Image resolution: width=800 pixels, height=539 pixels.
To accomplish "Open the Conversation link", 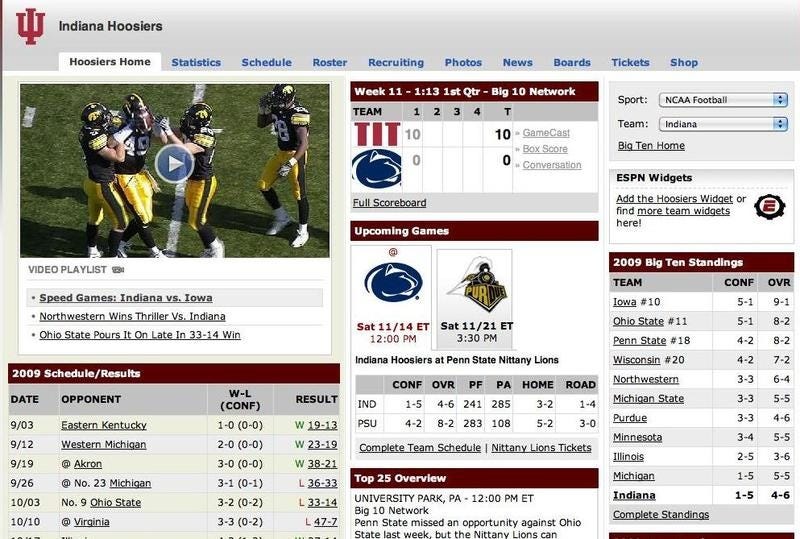I will point(552,165).
